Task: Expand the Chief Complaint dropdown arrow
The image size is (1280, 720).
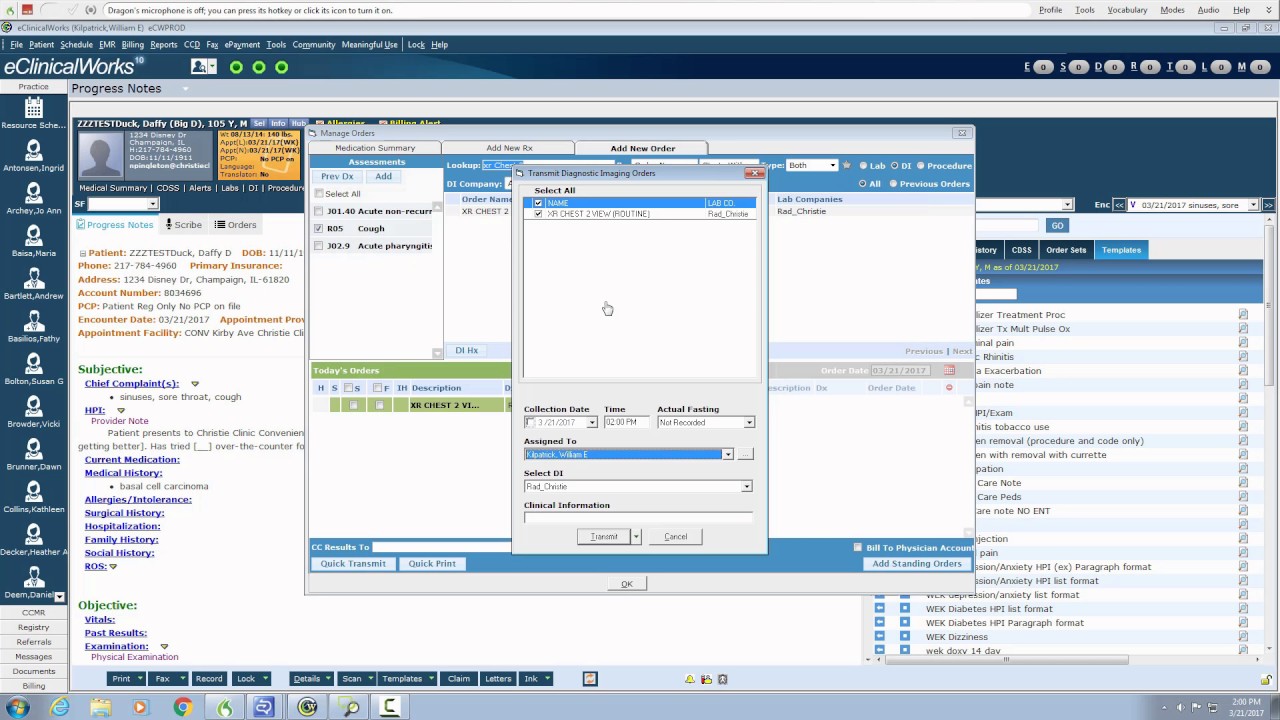Action: pyautogui.click(x=195, y=384)
